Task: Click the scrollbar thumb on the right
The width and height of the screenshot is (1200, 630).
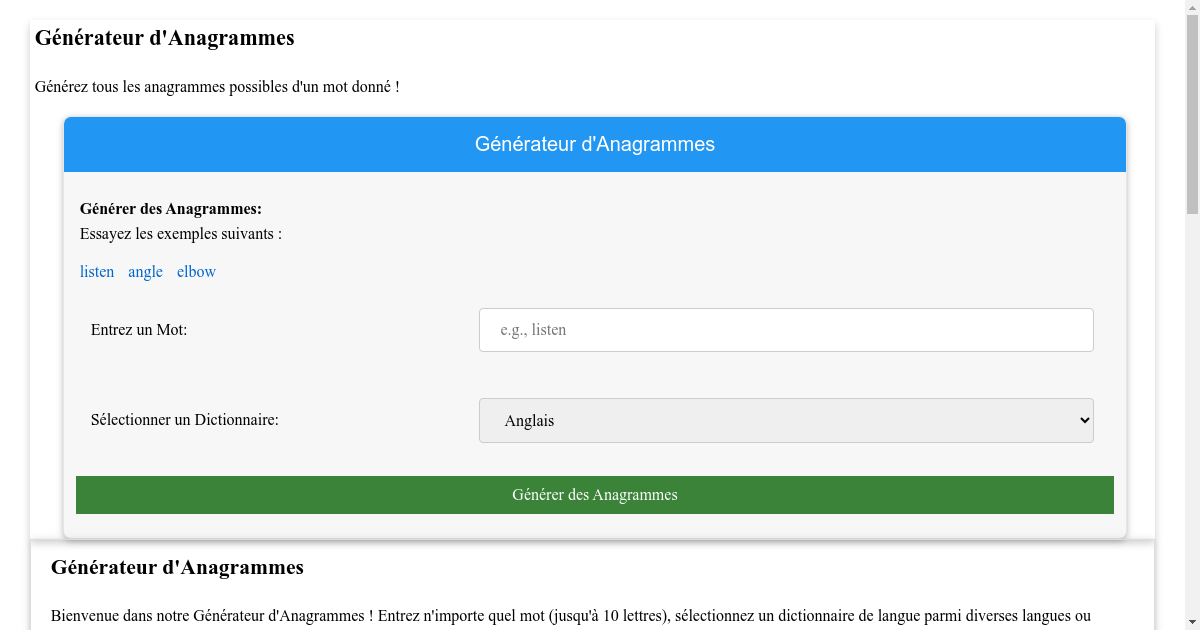Action: pyautogui.click(x=1192, y=110)
